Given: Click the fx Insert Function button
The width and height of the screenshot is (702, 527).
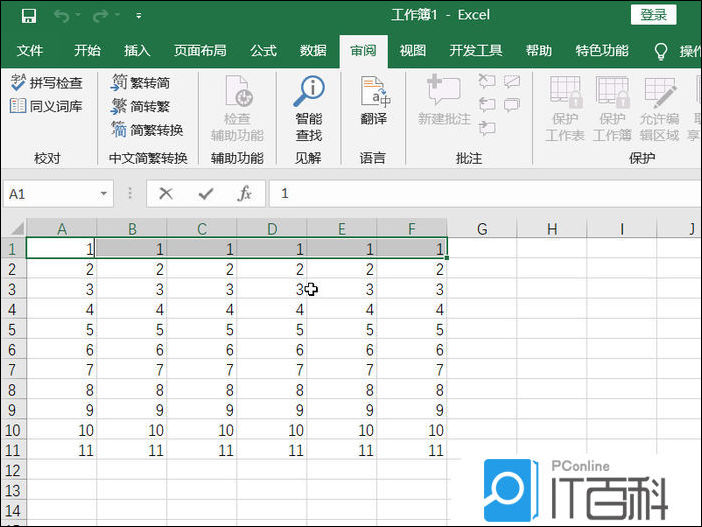Looking at the screenshot, I should point(244,194).
